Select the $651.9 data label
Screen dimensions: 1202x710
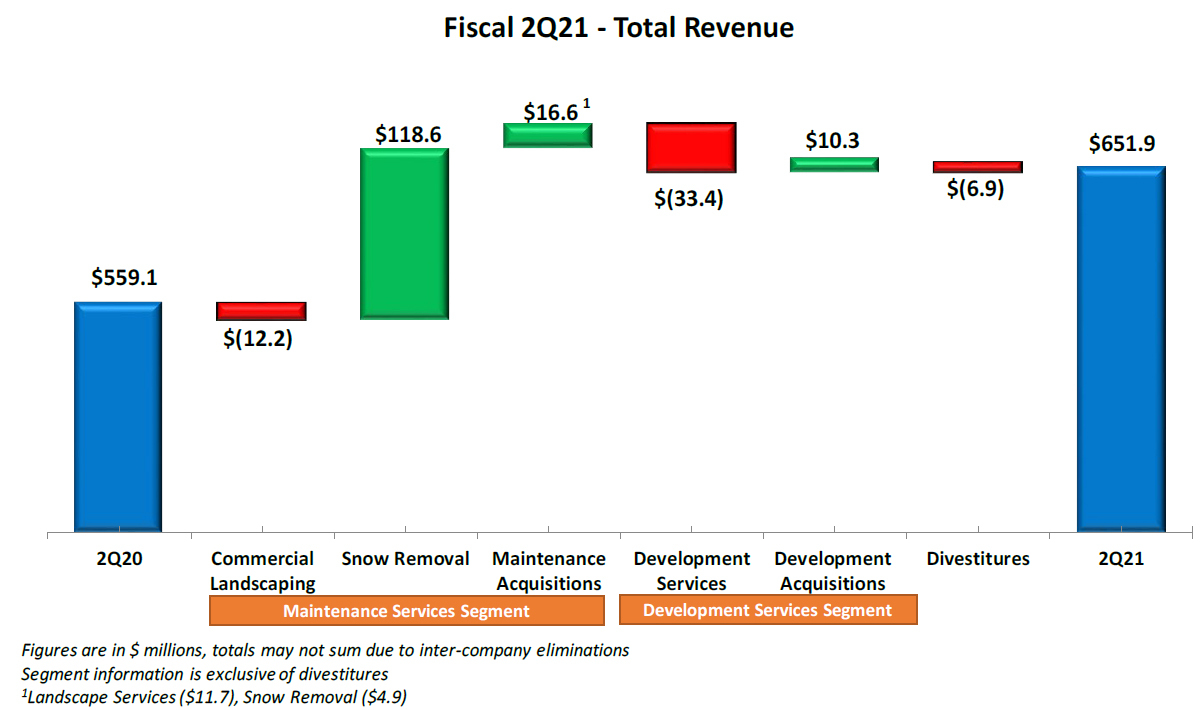(x=1123, y=143)
